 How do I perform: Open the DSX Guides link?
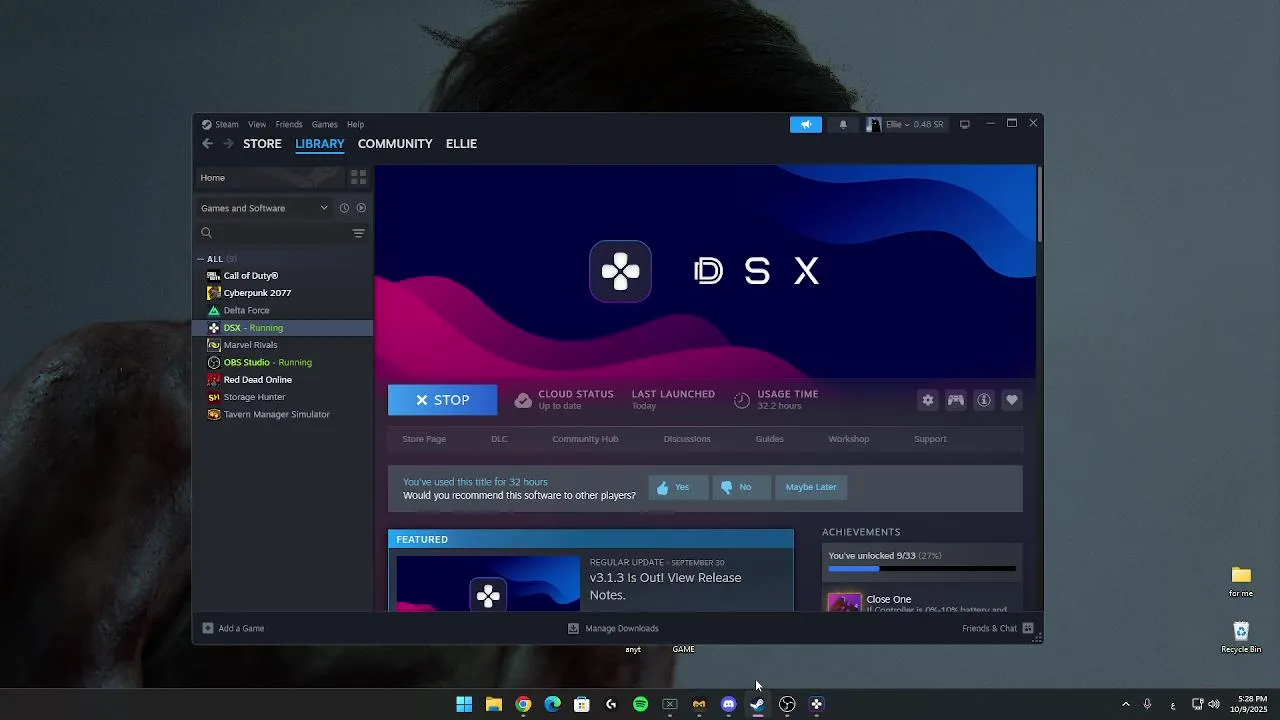pos(770,439)
